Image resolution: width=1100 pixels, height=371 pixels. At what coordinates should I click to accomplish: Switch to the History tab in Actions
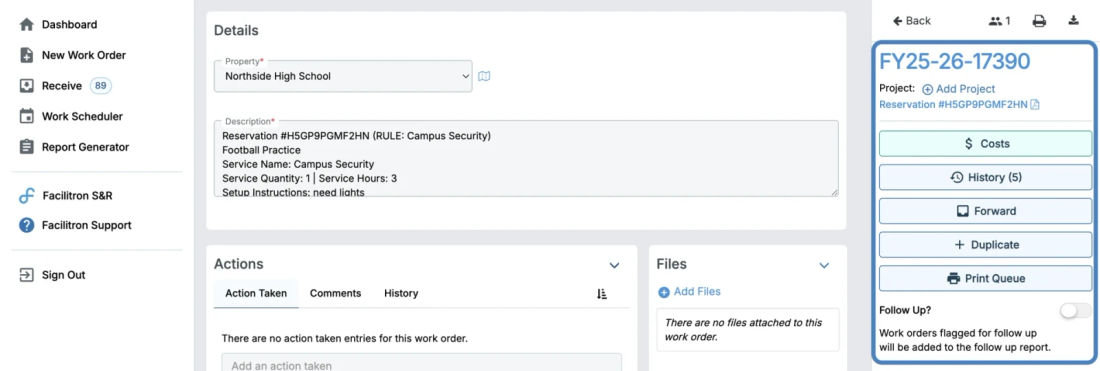tap(401, 293)
